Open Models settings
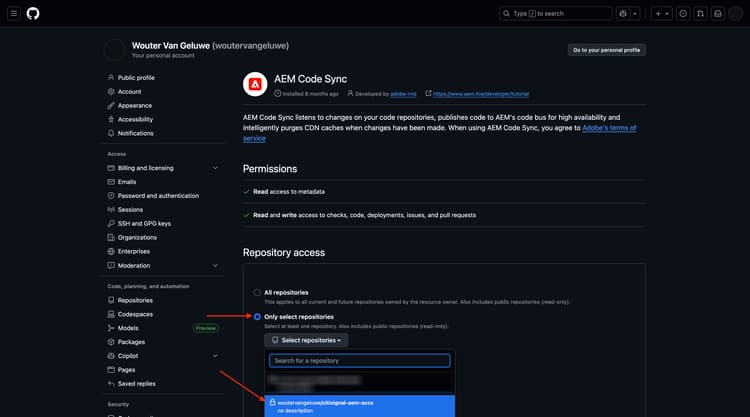 click(128, 328)
